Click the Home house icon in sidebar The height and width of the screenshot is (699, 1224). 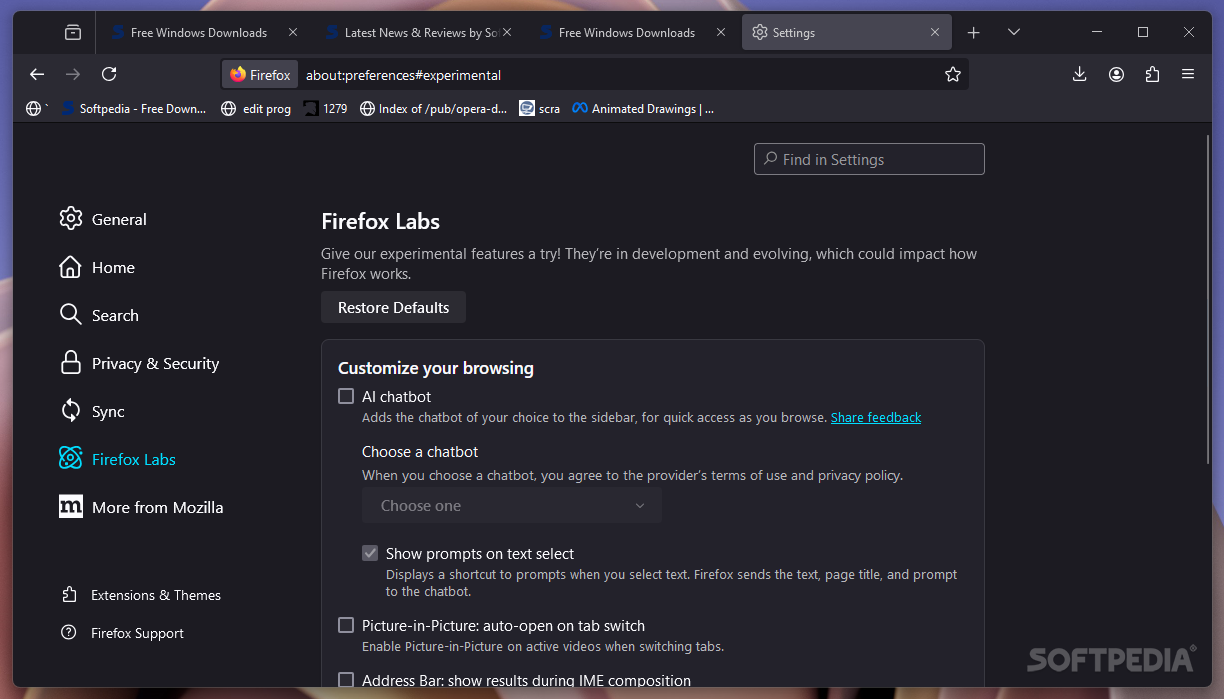click(70, 267)
